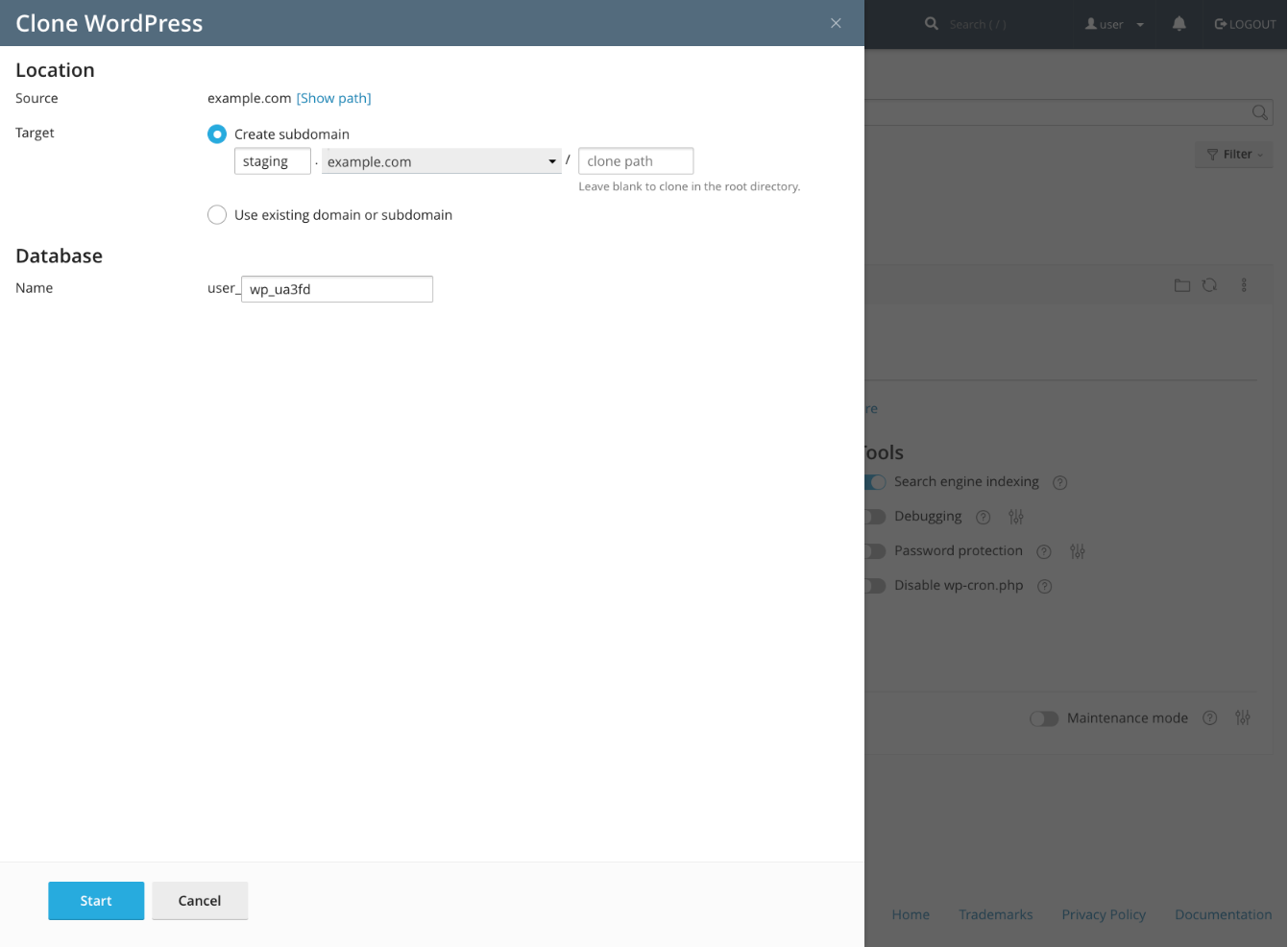Click the clone path input field

(x=635, y=160)
